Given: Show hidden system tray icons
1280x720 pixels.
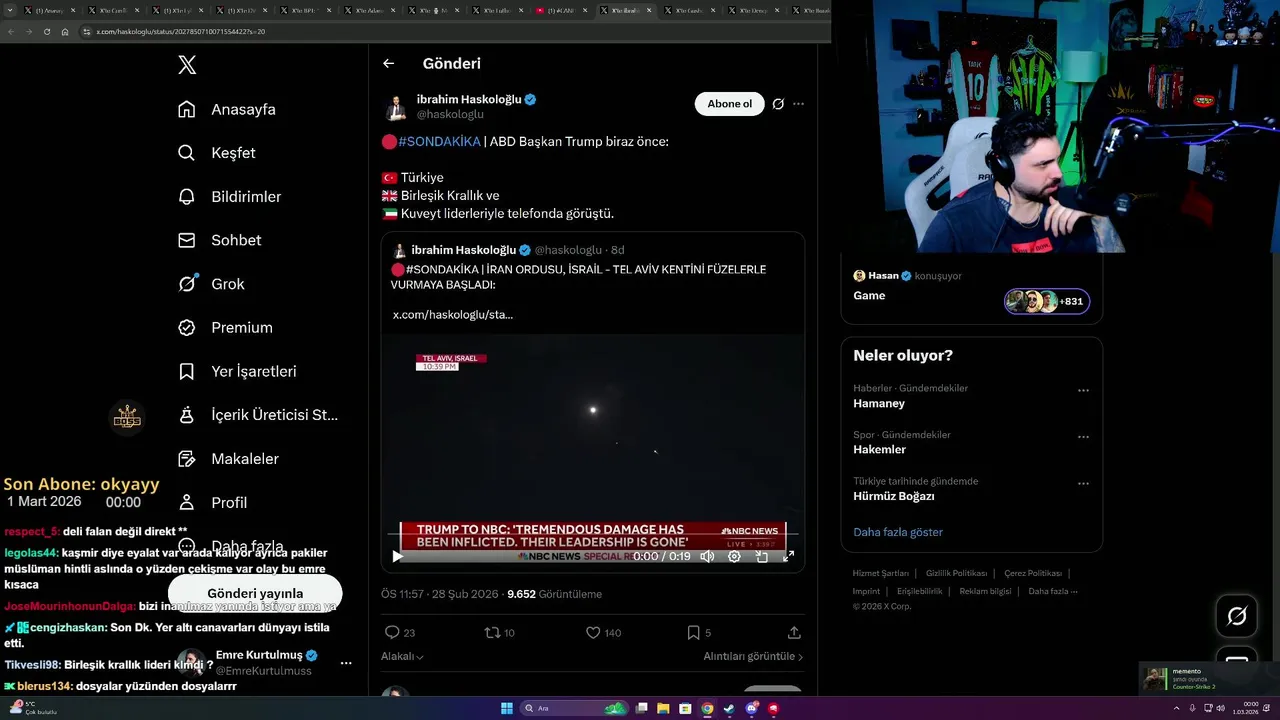Looking at the screenshot, I should point(1178,709).
